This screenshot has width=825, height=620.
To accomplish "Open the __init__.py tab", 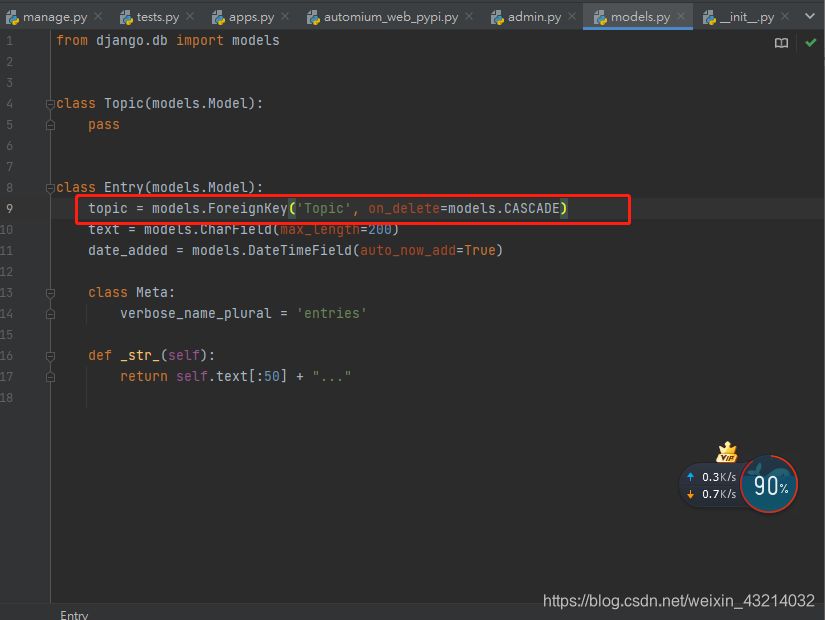I will (746, 17).
